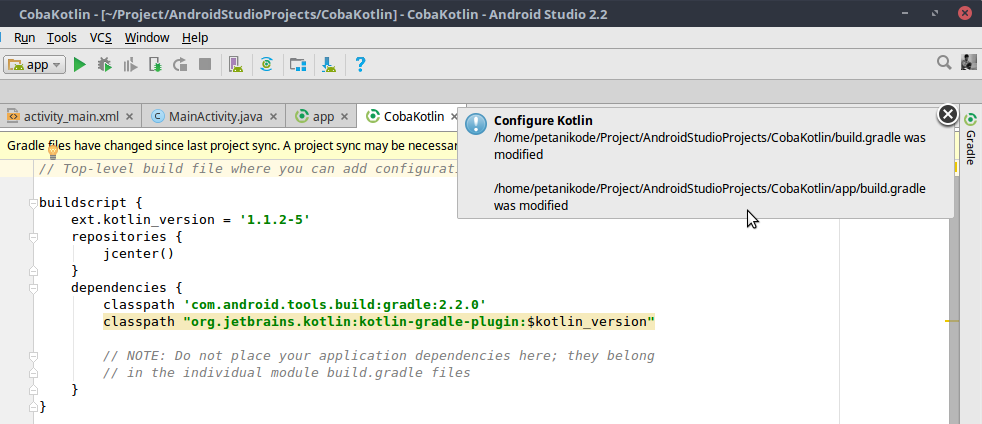This screenshot has height=424, width=982.
Task: Collapse the repositories block fold marker
Action: (x=33, y=237)
